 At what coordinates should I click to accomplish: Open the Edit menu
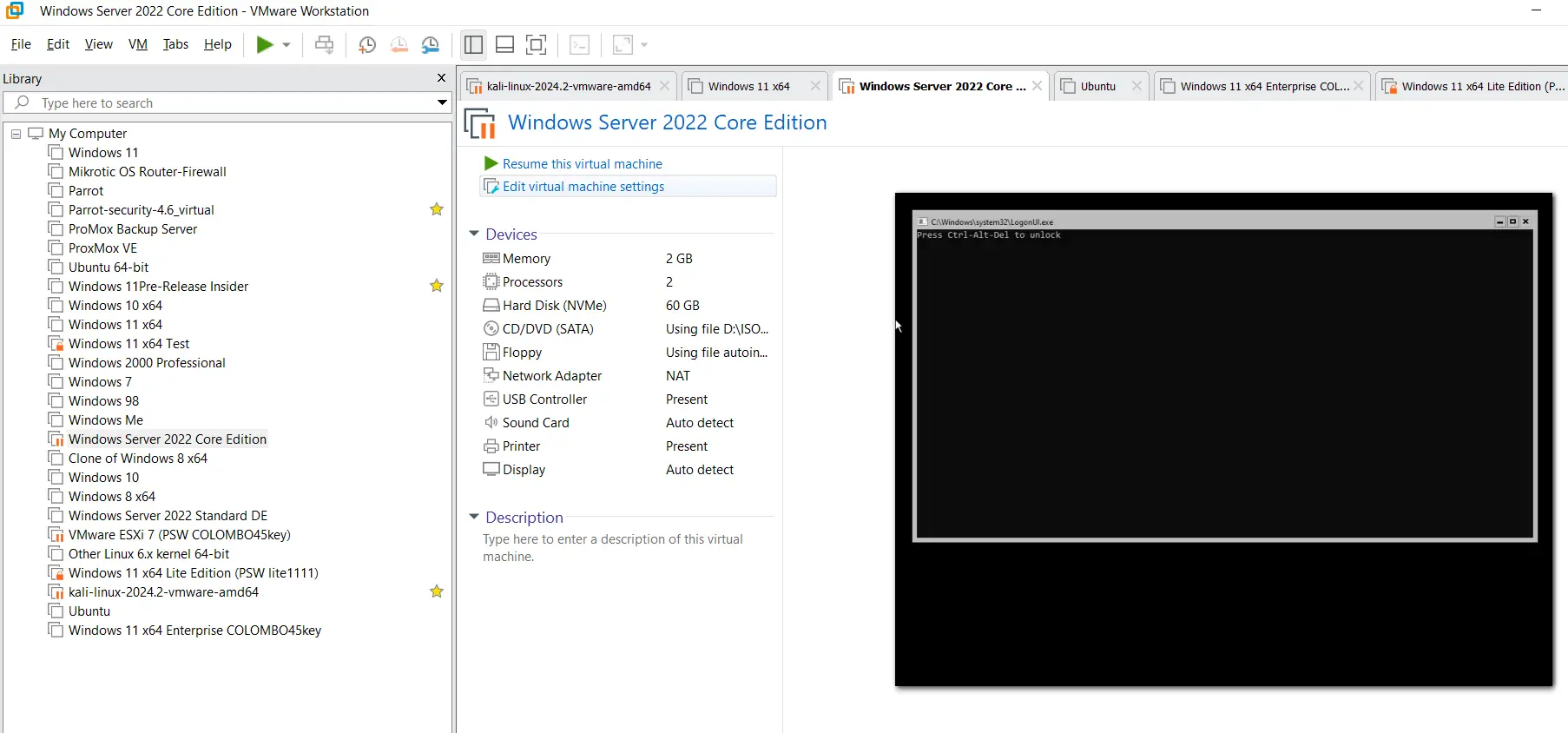coord(58,44)
